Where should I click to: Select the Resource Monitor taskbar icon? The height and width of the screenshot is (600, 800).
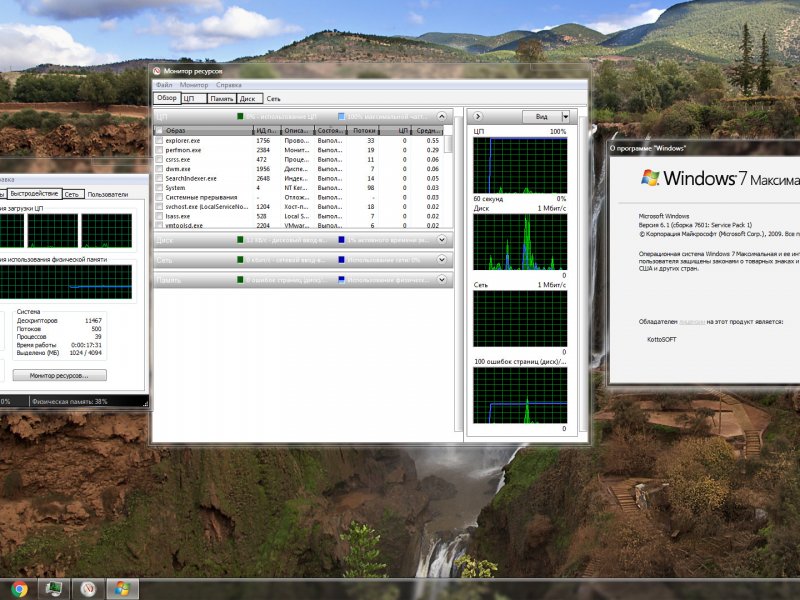88,589
